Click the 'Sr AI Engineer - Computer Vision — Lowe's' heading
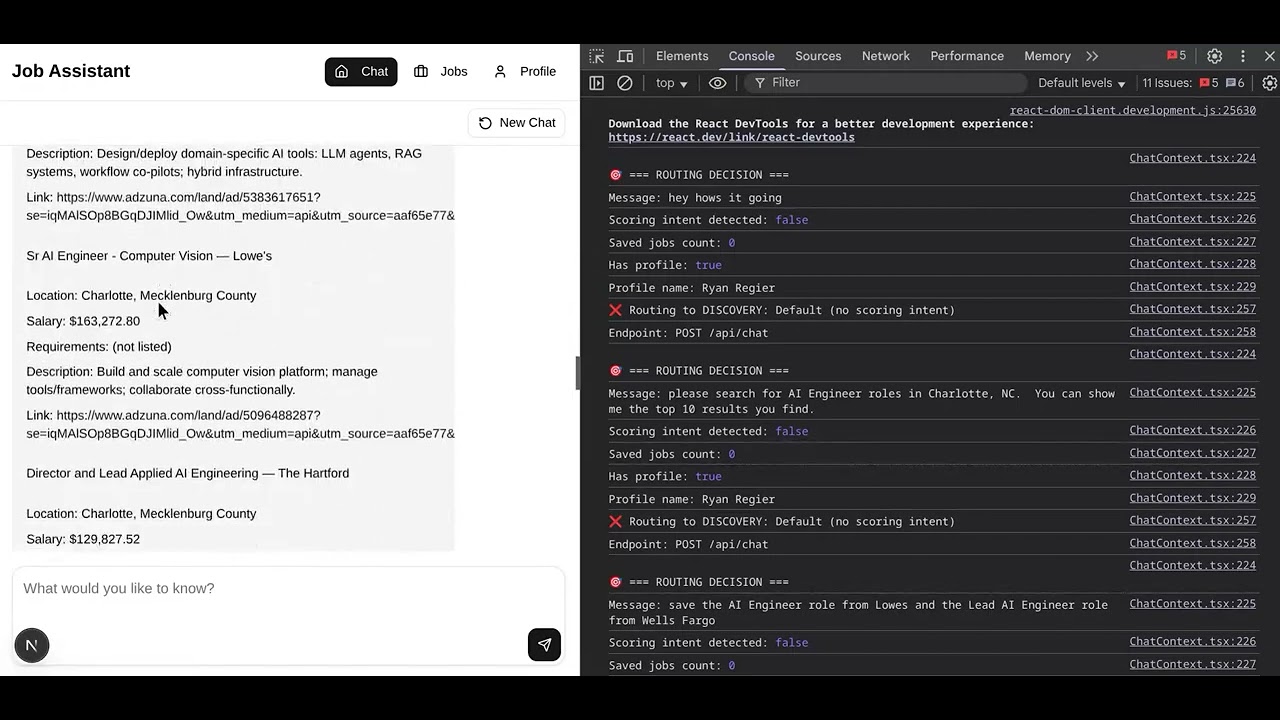 [x=149, y=256]
